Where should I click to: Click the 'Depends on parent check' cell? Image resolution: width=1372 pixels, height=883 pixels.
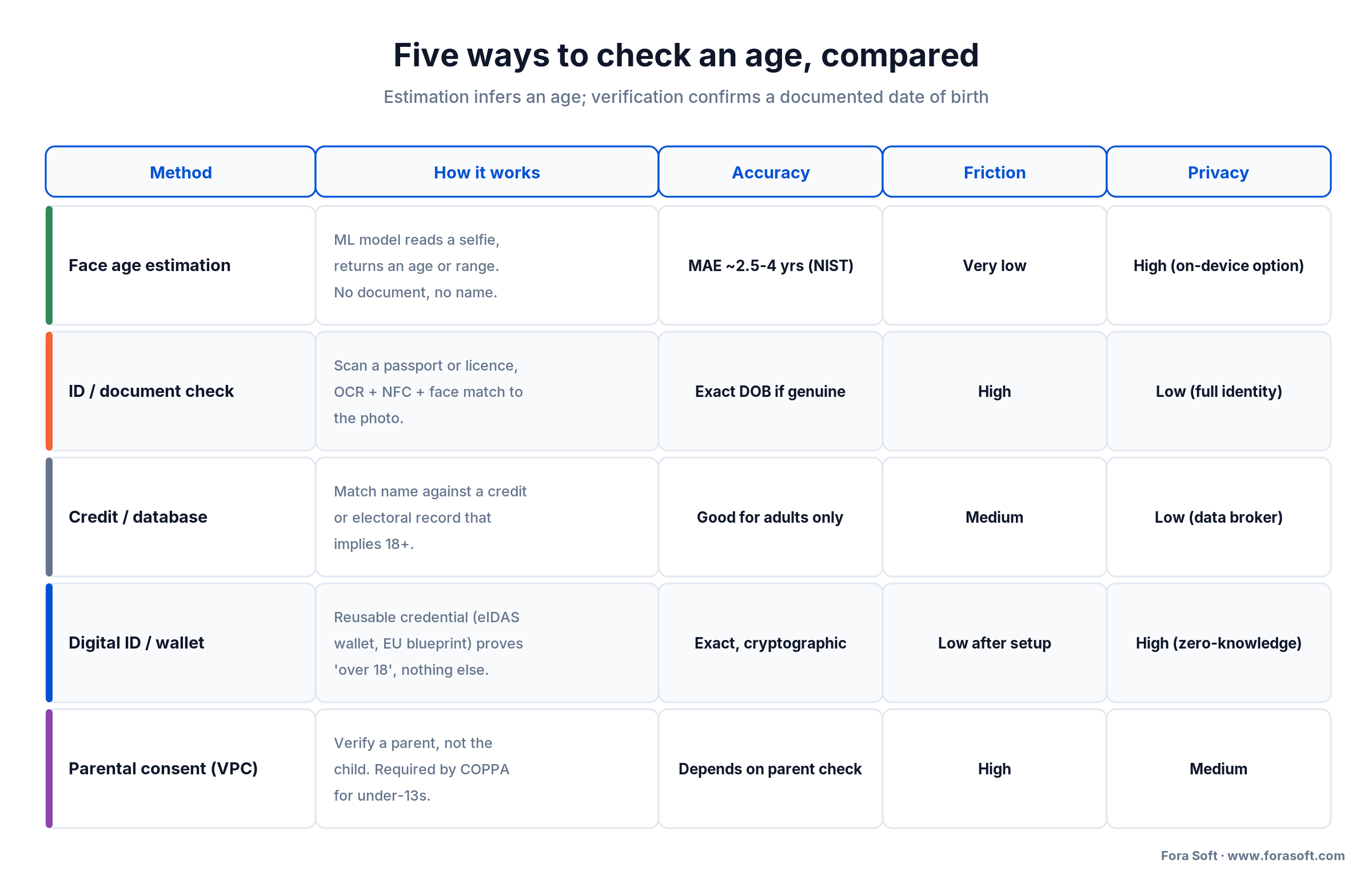pos(770,769)
